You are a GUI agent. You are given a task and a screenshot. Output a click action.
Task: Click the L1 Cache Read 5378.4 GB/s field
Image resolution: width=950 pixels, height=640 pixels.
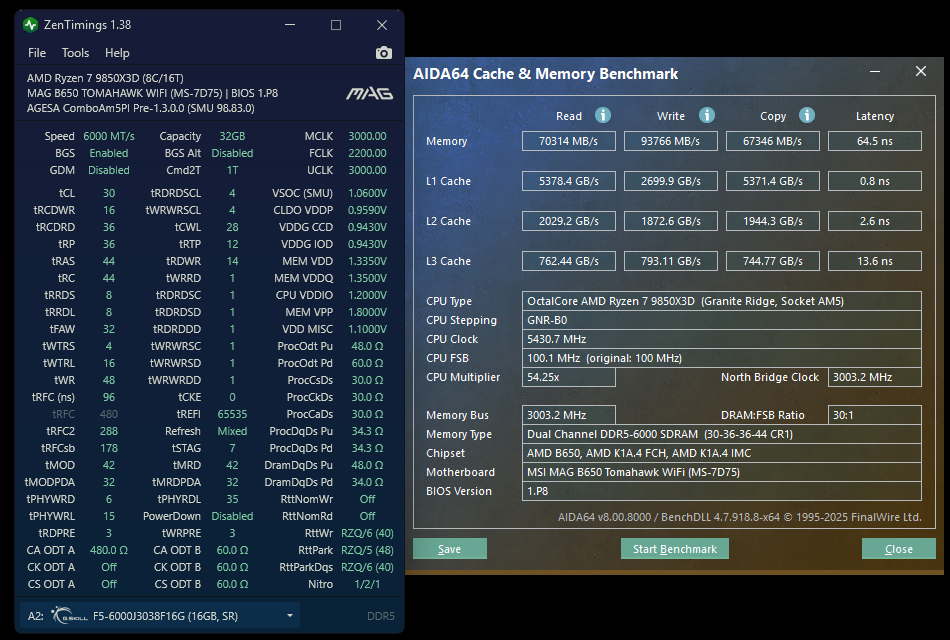pos(568,181)
